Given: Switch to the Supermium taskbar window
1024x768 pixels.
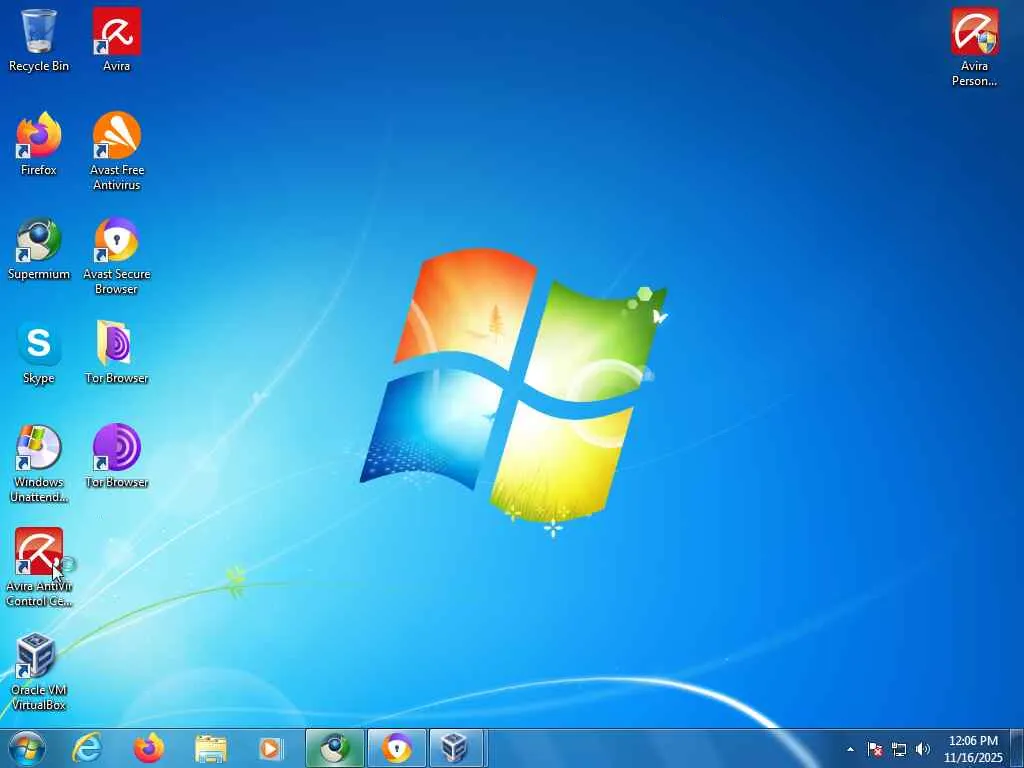Looking at the screenshot, I should tap(335, 748).
